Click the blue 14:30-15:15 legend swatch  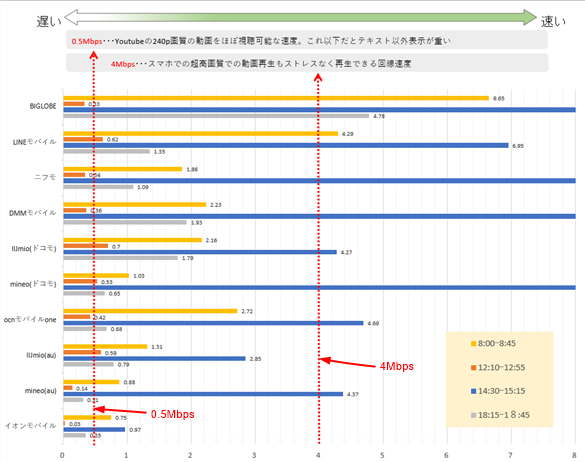pos(473,391)
